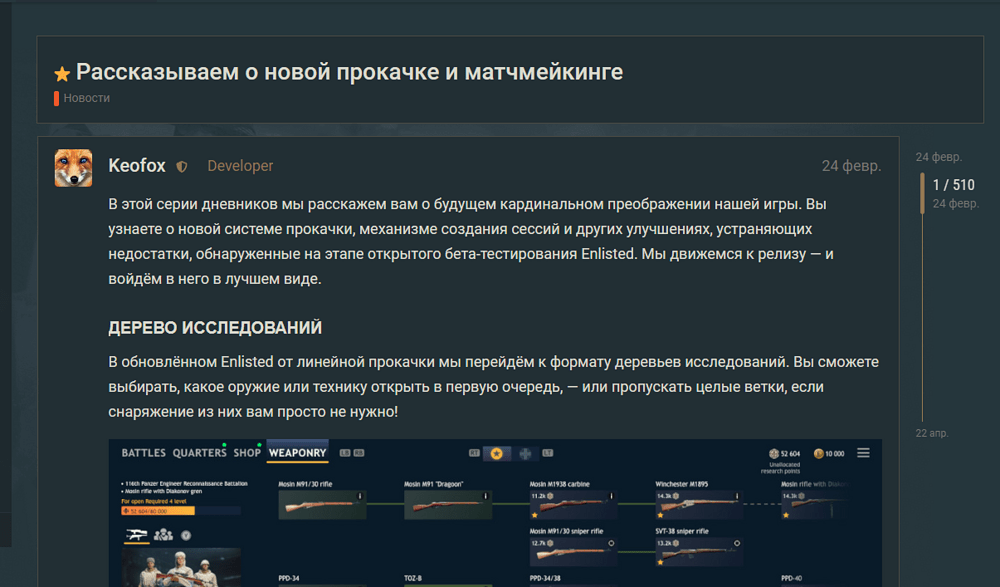Click the star on Winchester M1895 card
The image size is (1000, 587).
point(660,515)
